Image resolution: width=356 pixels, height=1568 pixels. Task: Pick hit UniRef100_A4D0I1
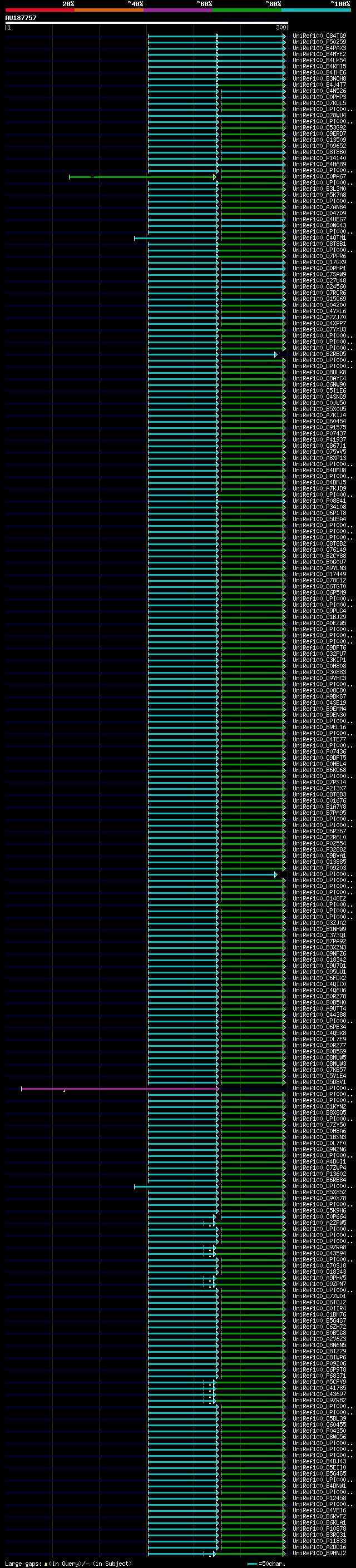tap(319, 1162)
